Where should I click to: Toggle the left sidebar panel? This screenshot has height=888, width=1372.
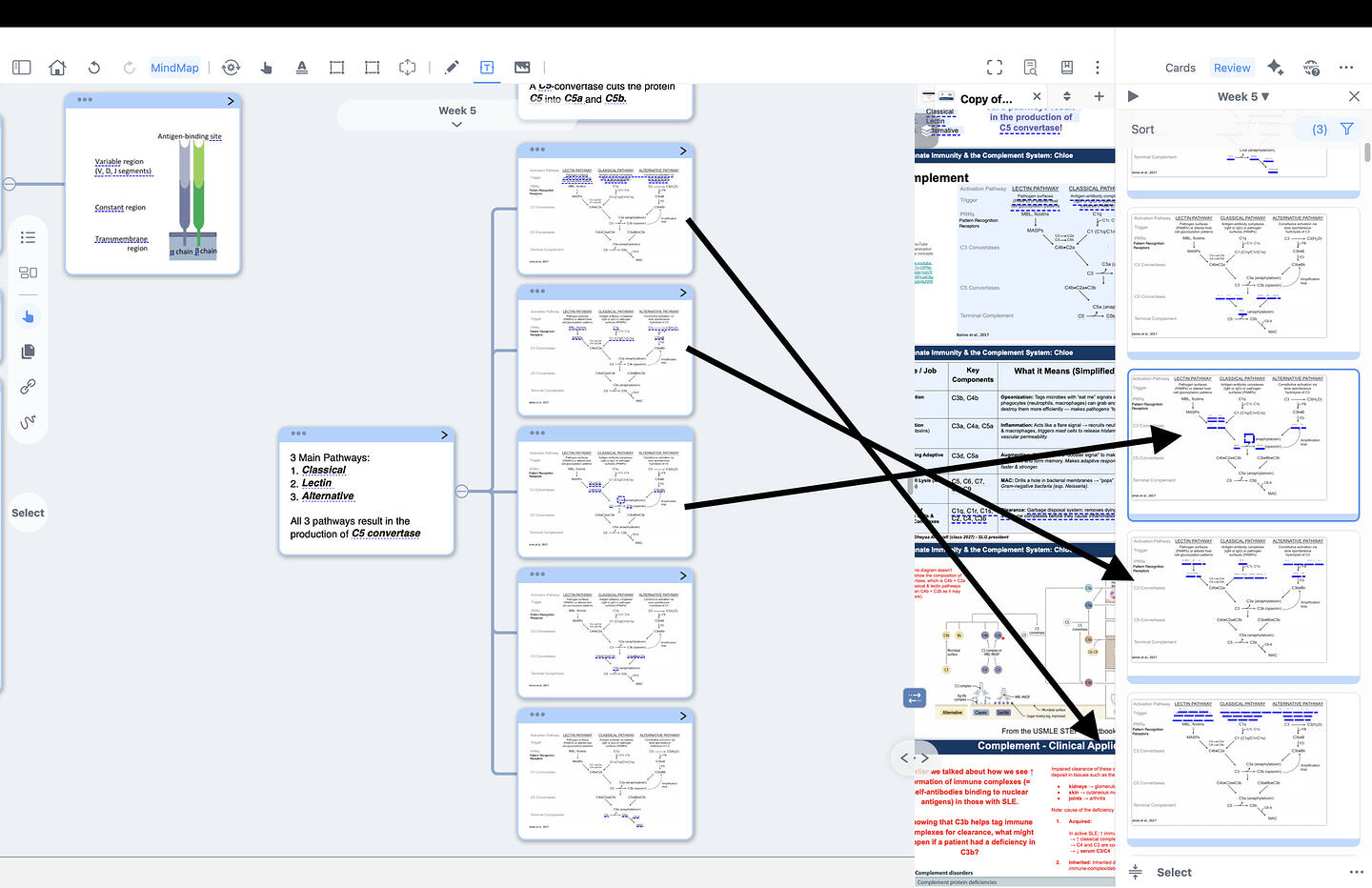pyautogui.click(x=21, y=68)
